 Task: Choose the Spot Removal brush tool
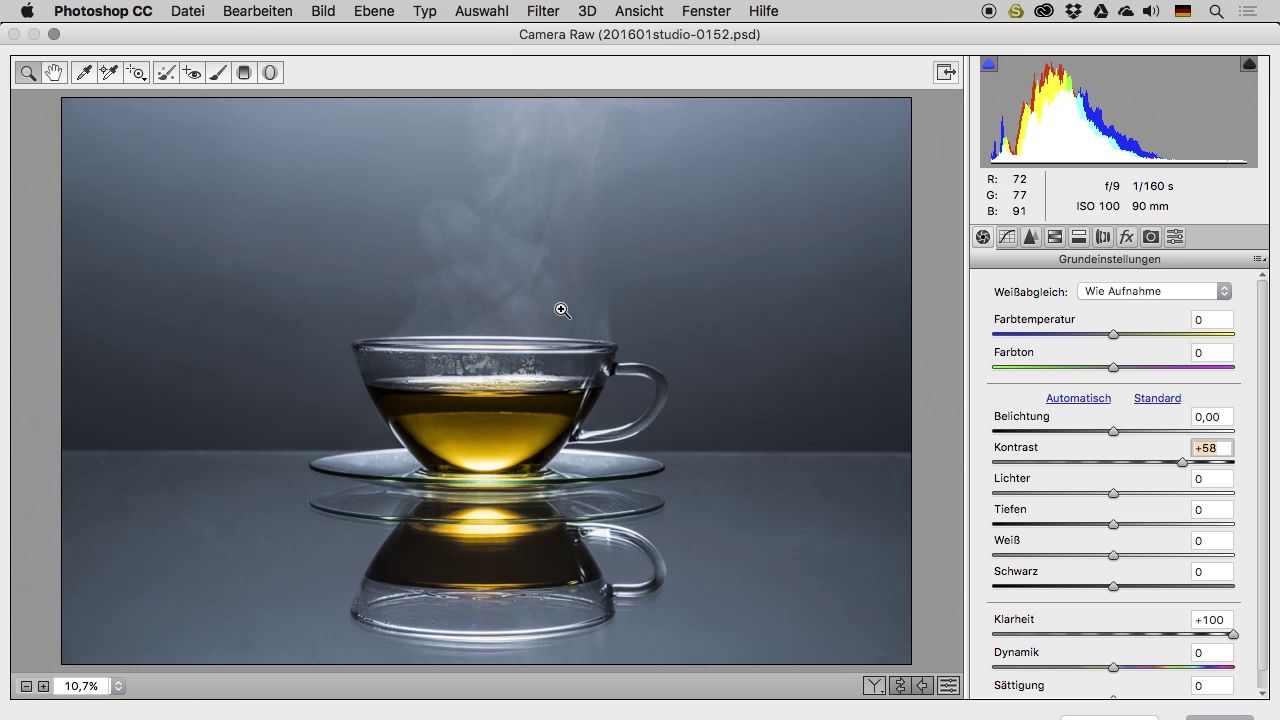(166, 73)
